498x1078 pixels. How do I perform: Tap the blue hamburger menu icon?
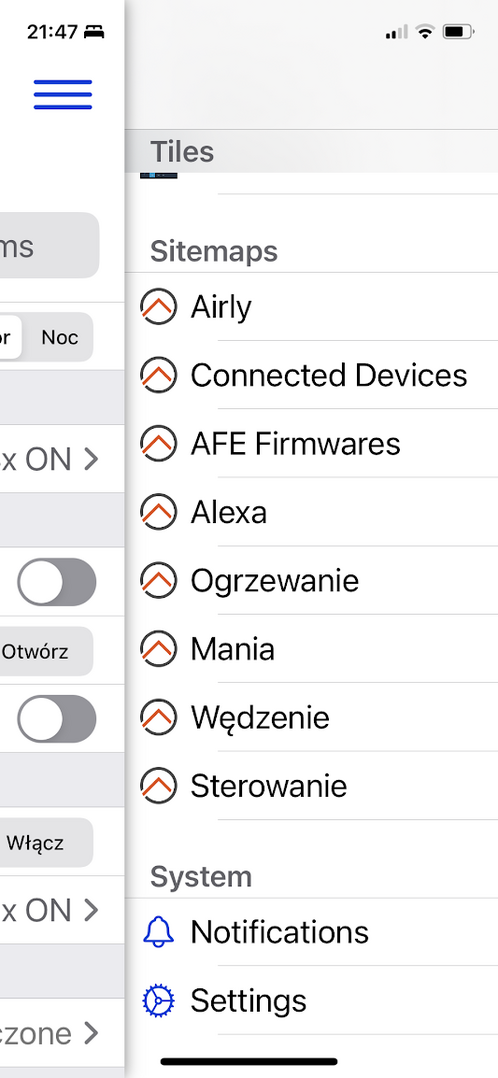63,95
